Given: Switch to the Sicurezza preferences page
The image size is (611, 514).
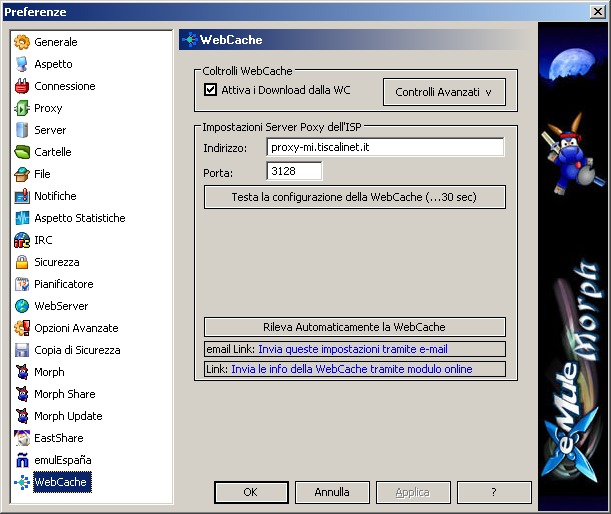Looking at the screenshot, I should pyautogui.click(x=56, y=262).
